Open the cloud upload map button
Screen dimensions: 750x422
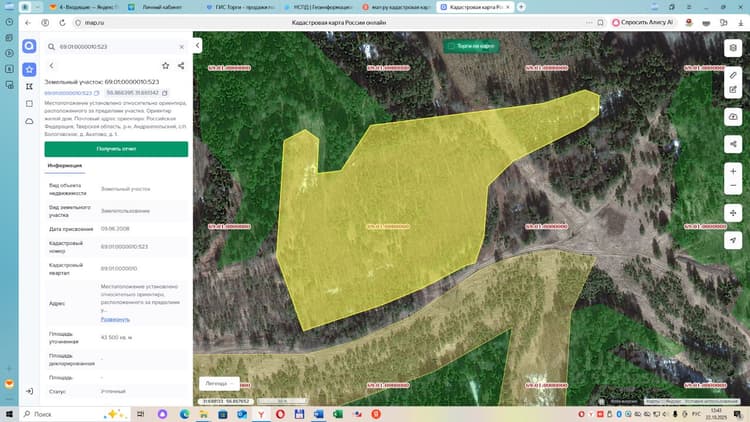[733, 117]
